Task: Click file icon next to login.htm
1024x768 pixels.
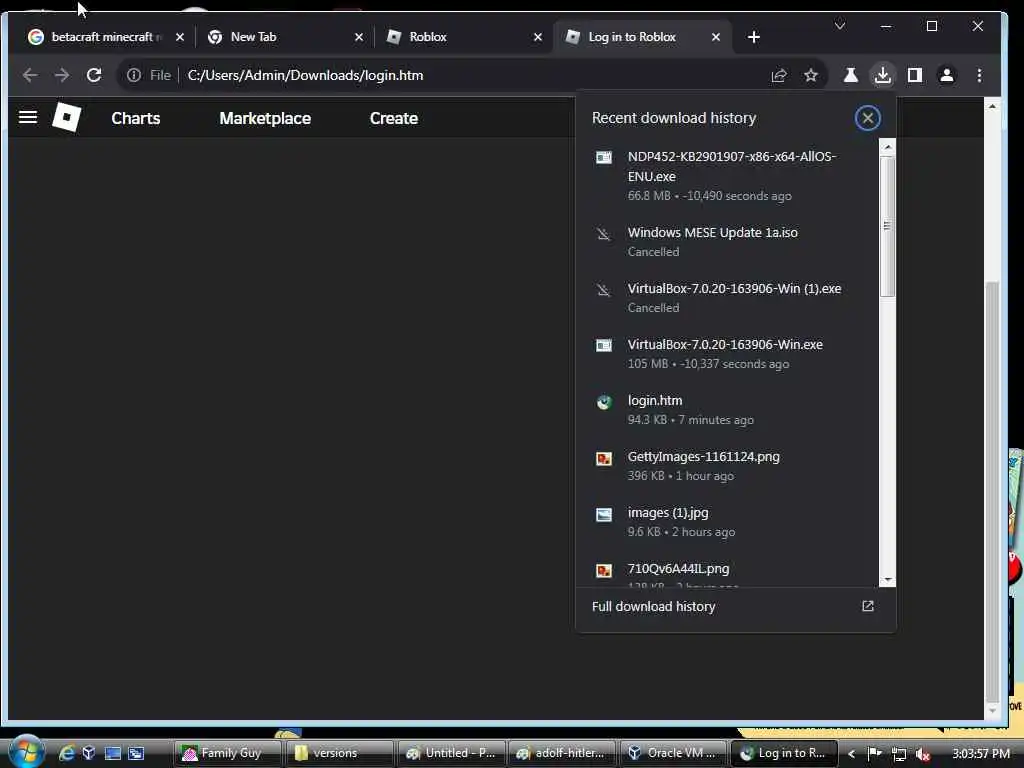Action: (603, 402)
